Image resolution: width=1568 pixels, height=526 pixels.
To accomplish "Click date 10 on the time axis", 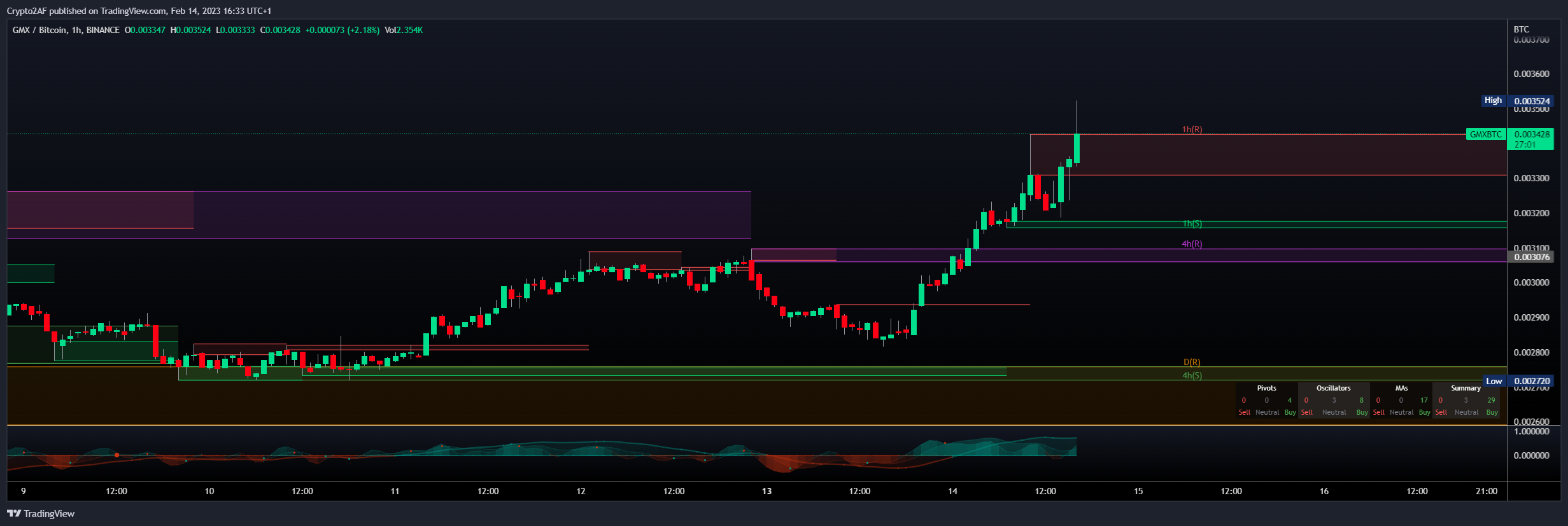I will [209, 491].
